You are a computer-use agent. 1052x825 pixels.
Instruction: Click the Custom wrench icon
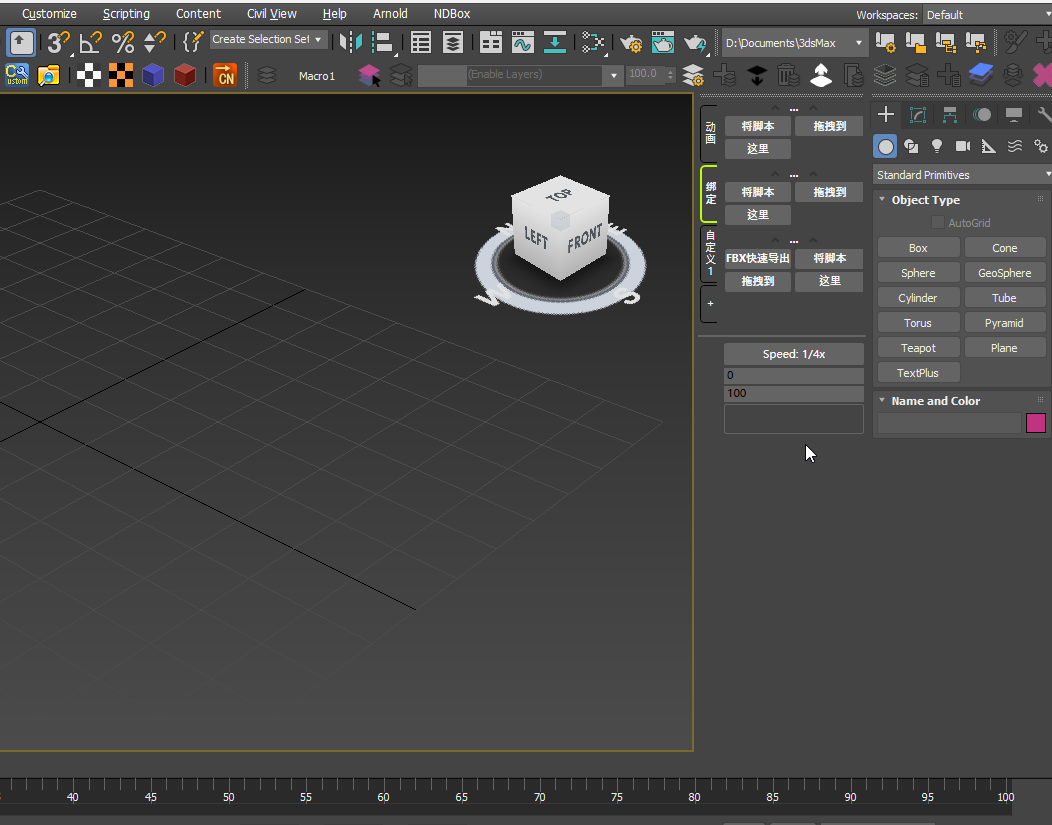17,75
